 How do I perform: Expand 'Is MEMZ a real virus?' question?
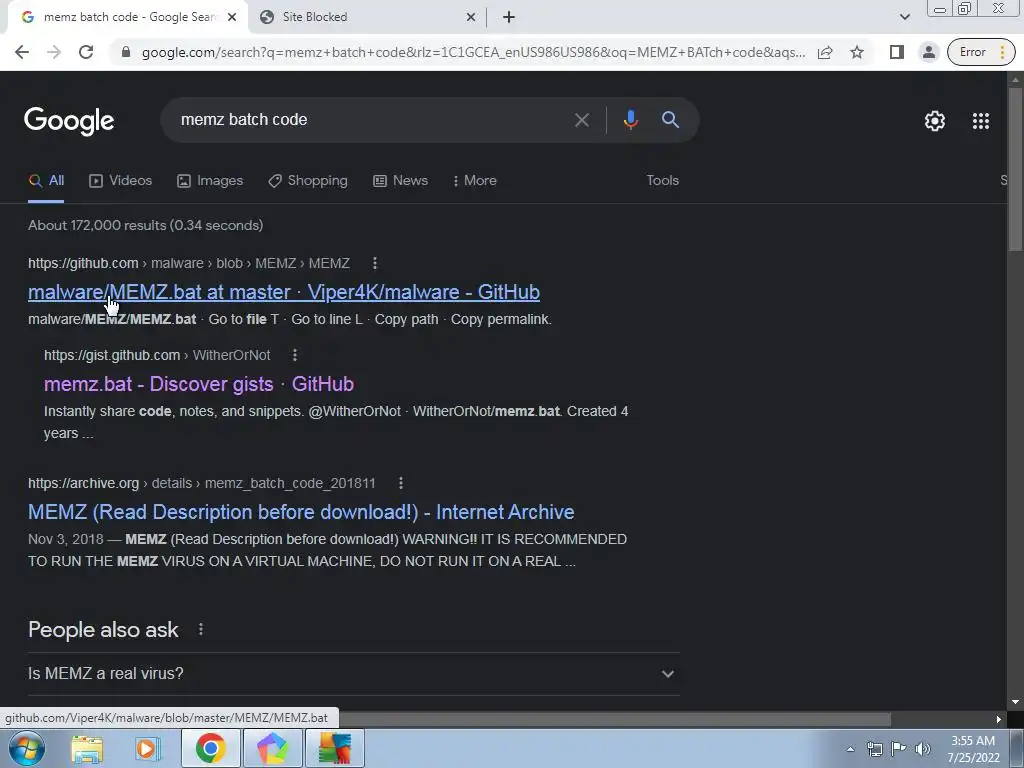pos(353,673)
